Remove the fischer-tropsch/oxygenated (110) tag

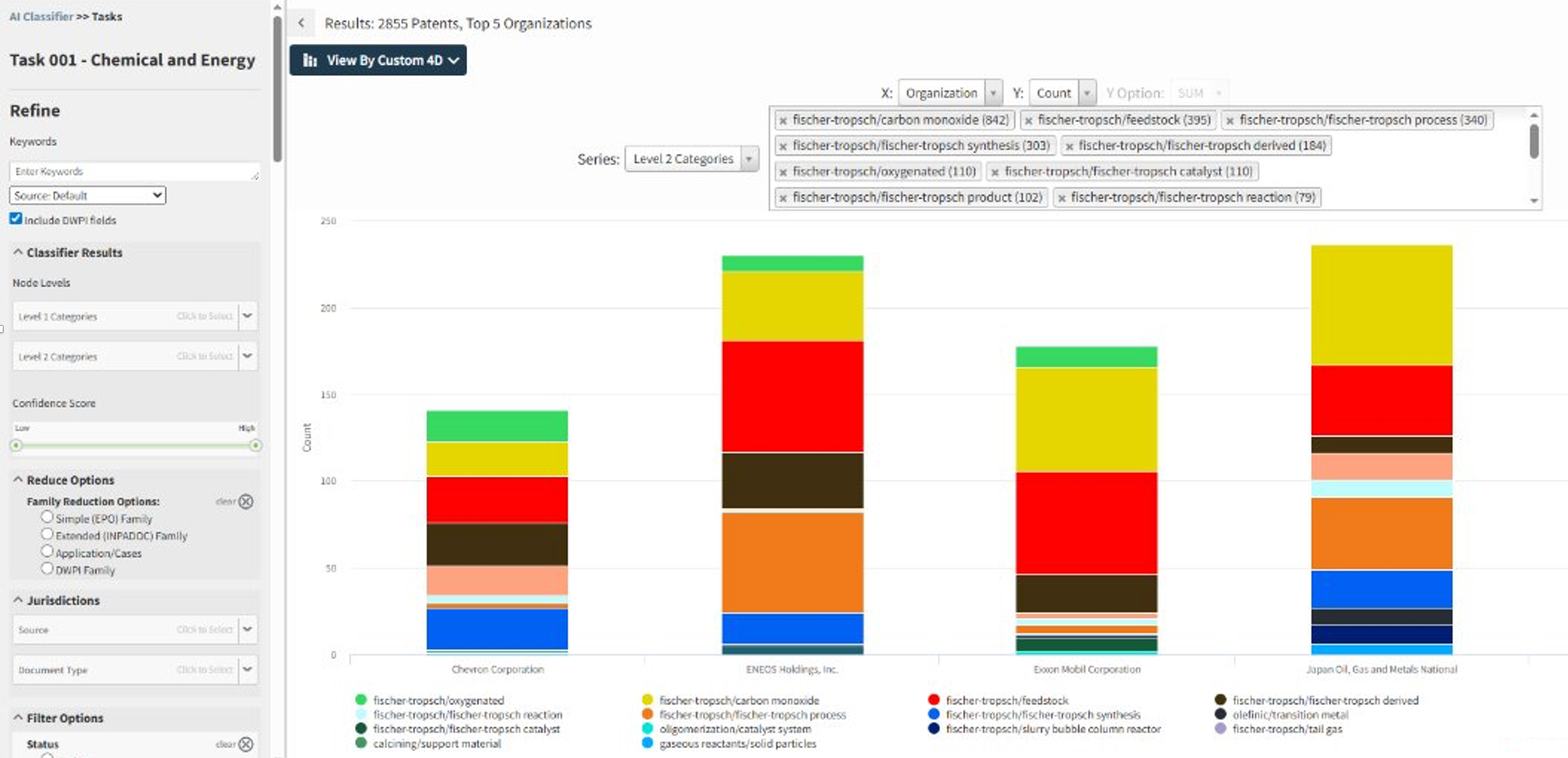(783, 172)
